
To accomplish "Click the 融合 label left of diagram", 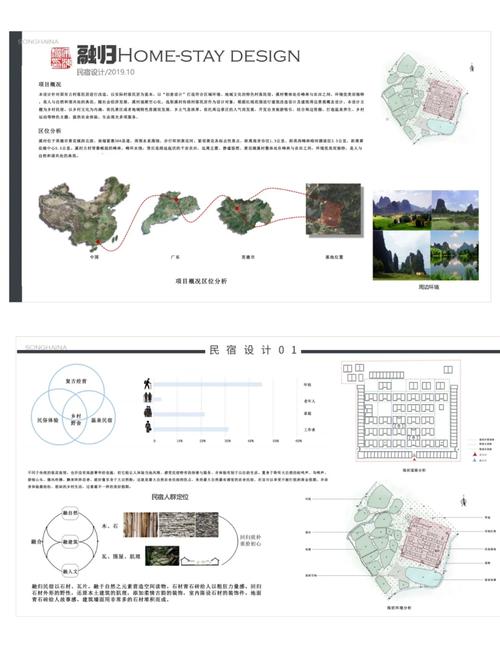I will [x=37, y=541].
